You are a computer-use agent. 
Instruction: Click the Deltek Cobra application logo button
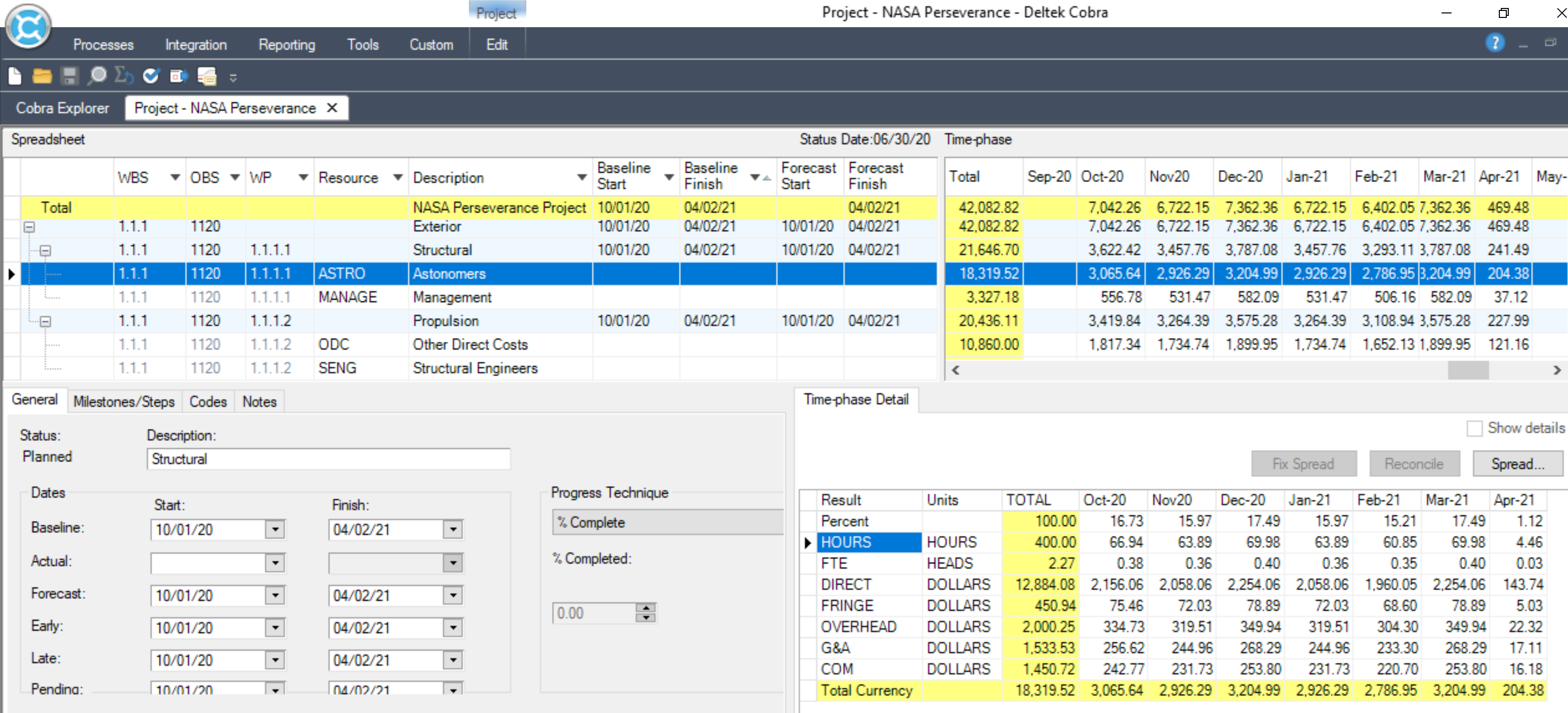(28, 27)
